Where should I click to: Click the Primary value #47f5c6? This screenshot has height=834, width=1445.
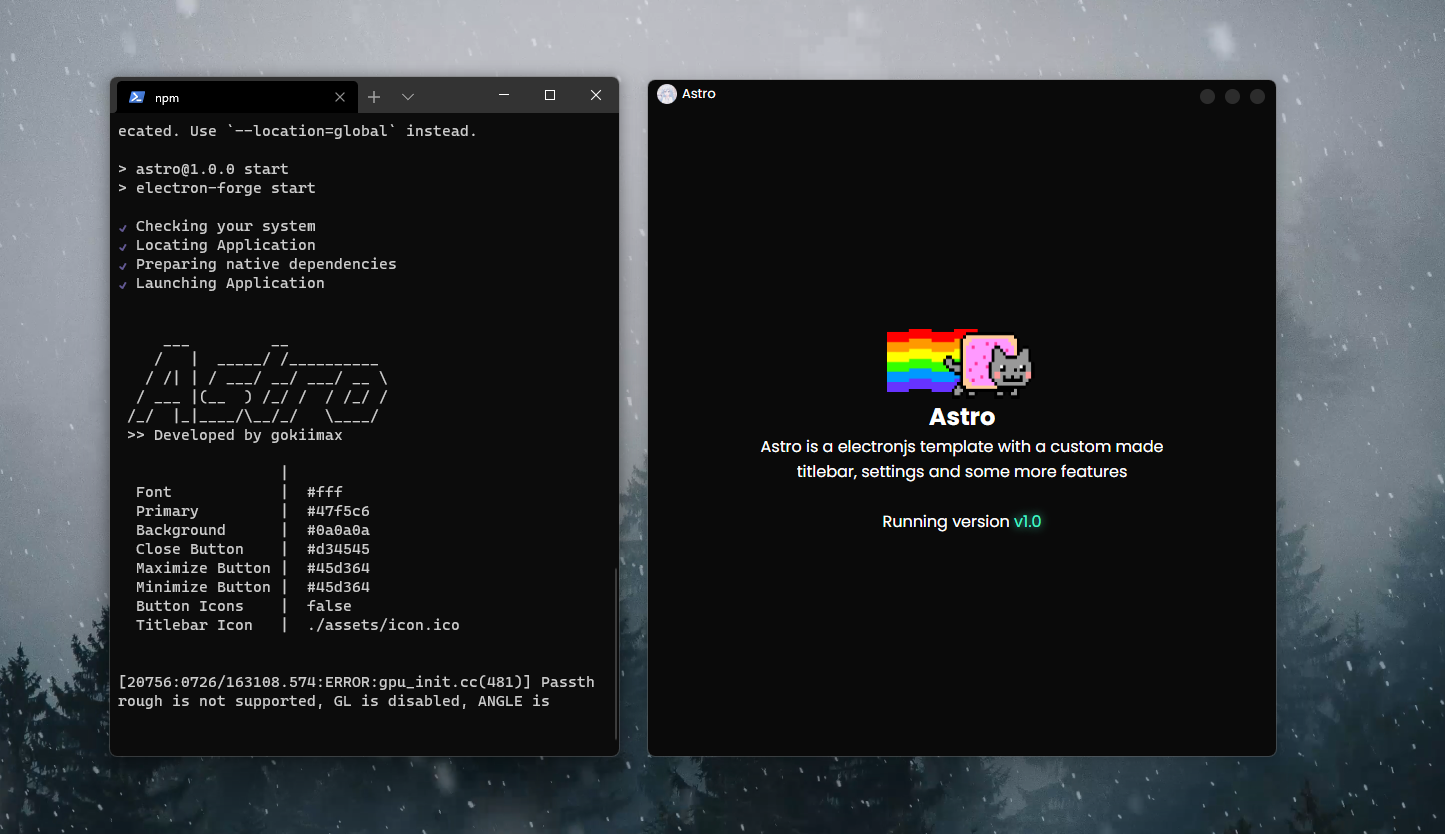[338, 511]
